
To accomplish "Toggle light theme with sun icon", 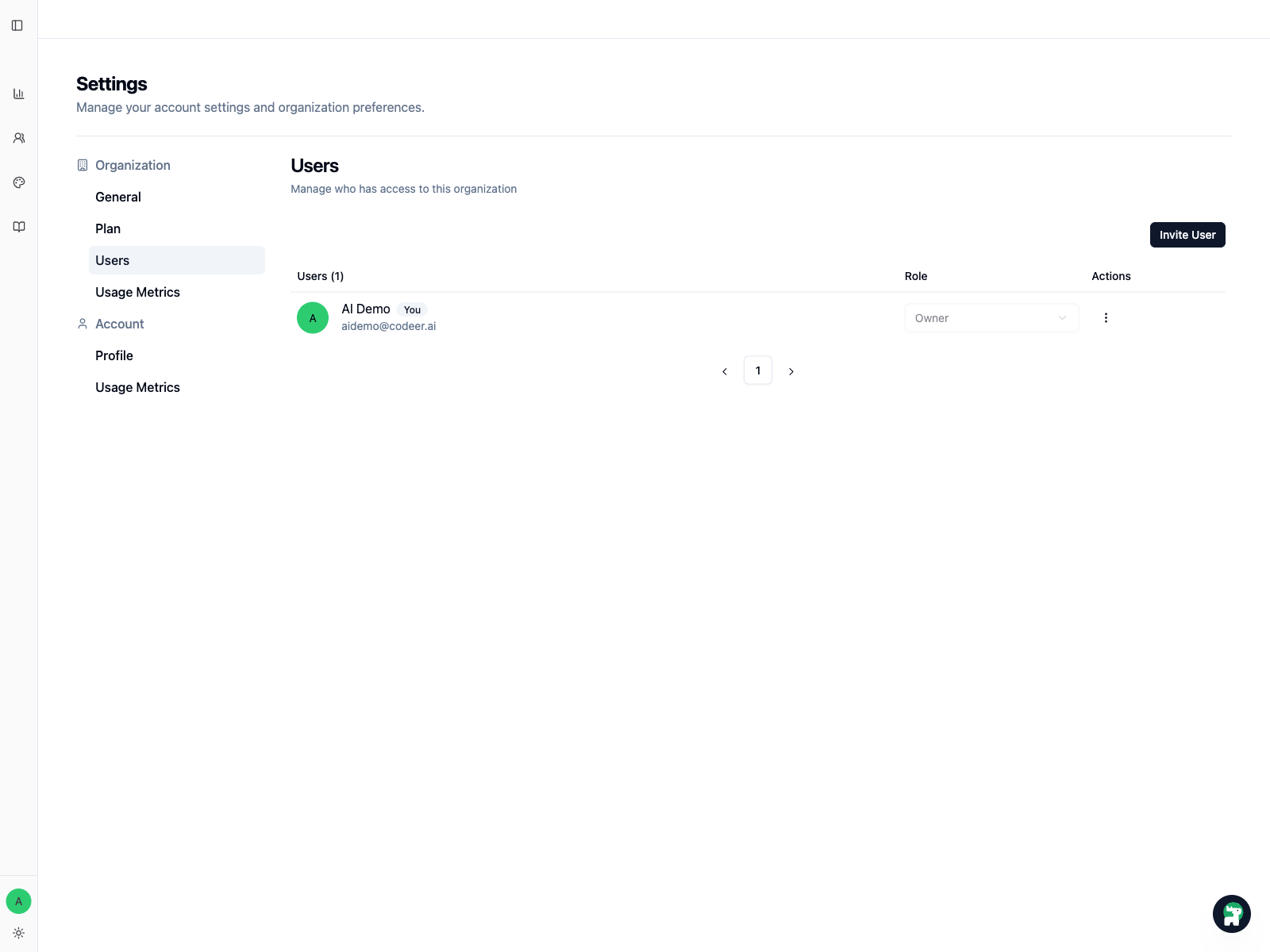I will [18, 933].
